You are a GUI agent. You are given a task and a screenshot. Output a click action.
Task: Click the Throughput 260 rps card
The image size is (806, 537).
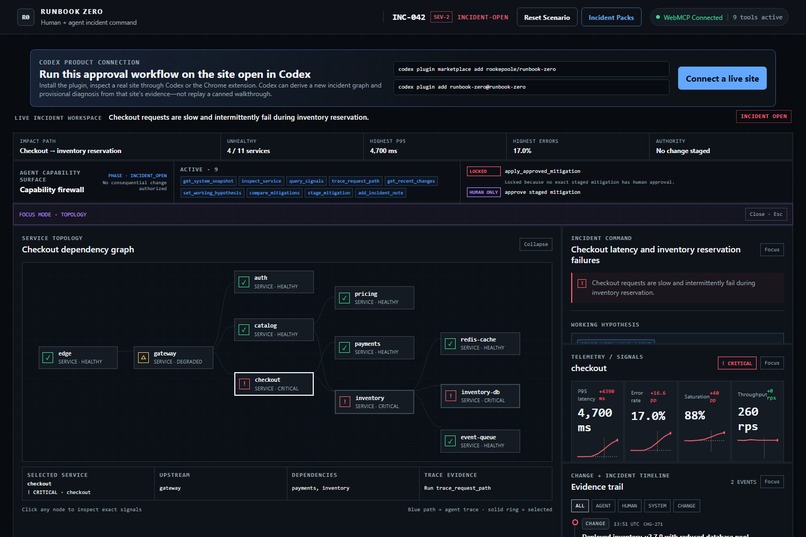(757, 421)
